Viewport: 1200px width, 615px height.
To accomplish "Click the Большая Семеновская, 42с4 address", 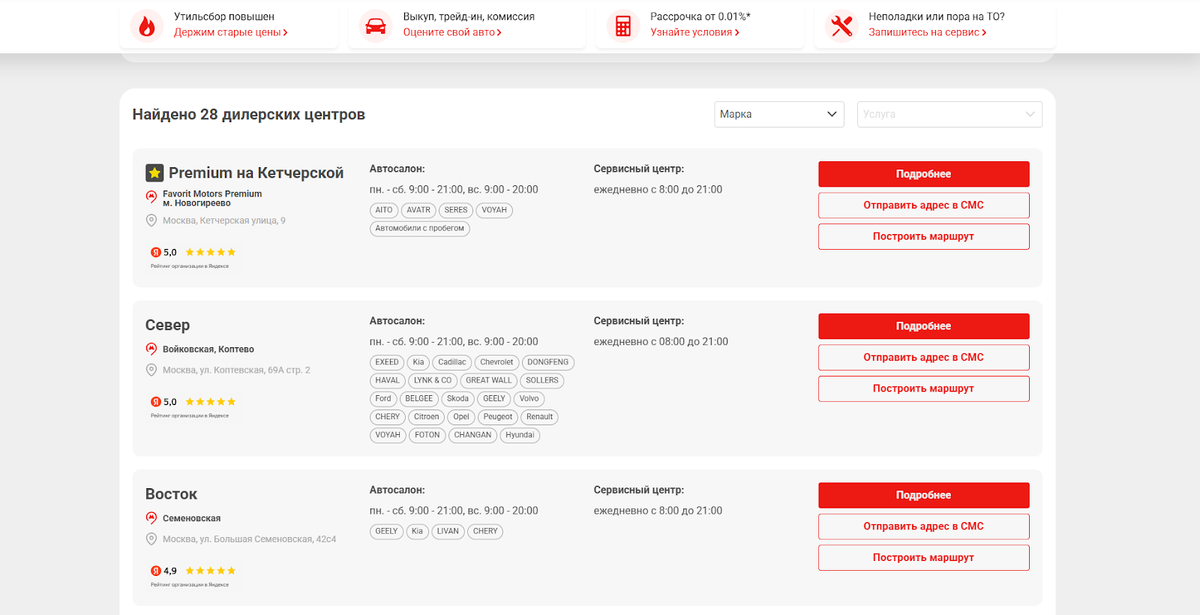I will pyautogui.click(x=250, y=539).
